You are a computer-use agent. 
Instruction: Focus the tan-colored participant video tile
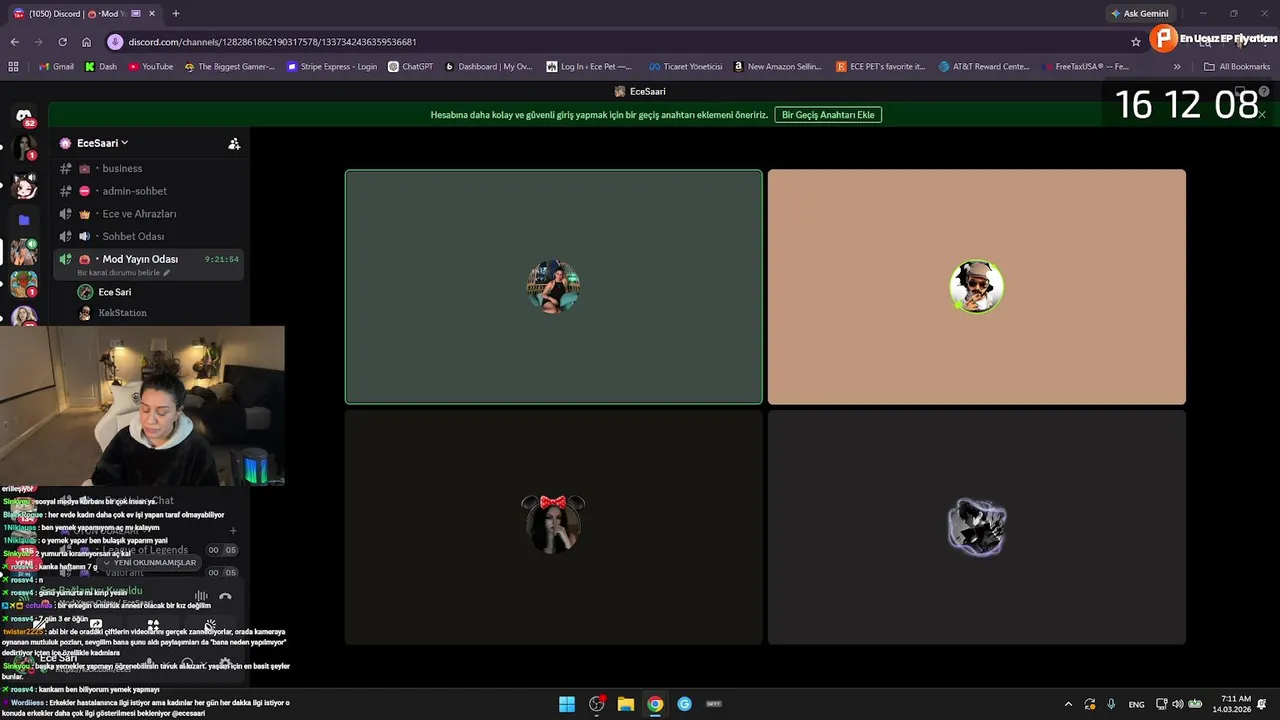(x=977, y=287)
